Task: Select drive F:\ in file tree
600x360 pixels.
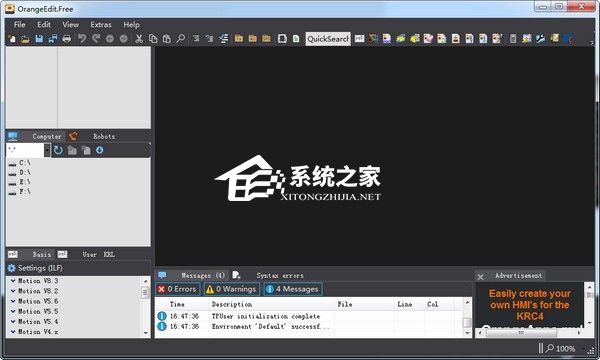Action: [x=24, y=192]
